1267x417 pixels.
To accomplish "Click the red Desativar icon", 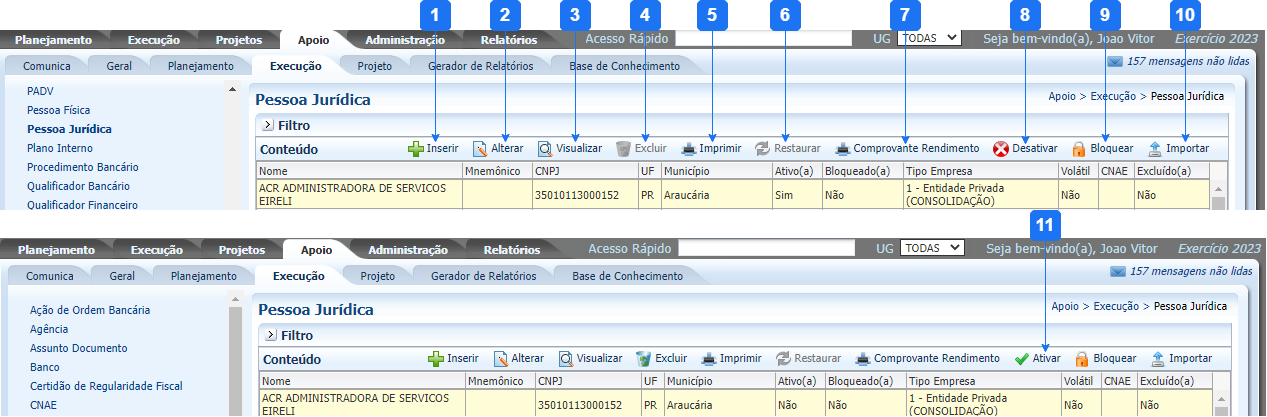I will point(1000,149).
